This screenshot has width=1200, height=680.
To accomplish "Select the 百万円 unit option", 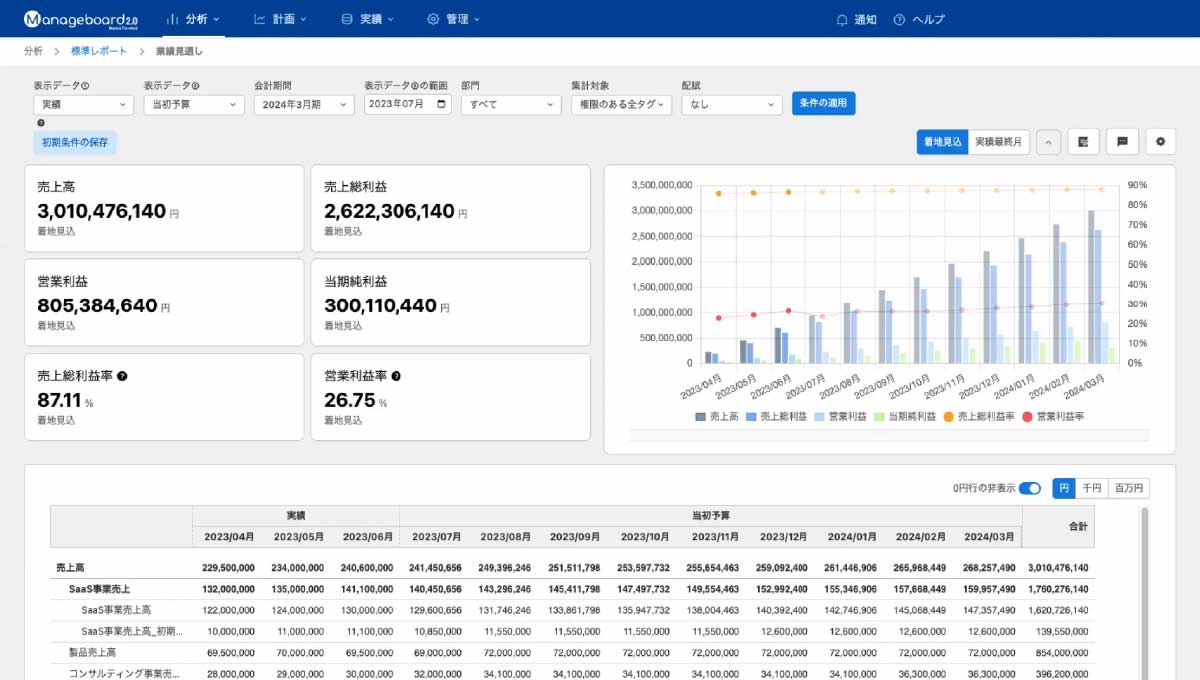I will [x=1128, y=488].
